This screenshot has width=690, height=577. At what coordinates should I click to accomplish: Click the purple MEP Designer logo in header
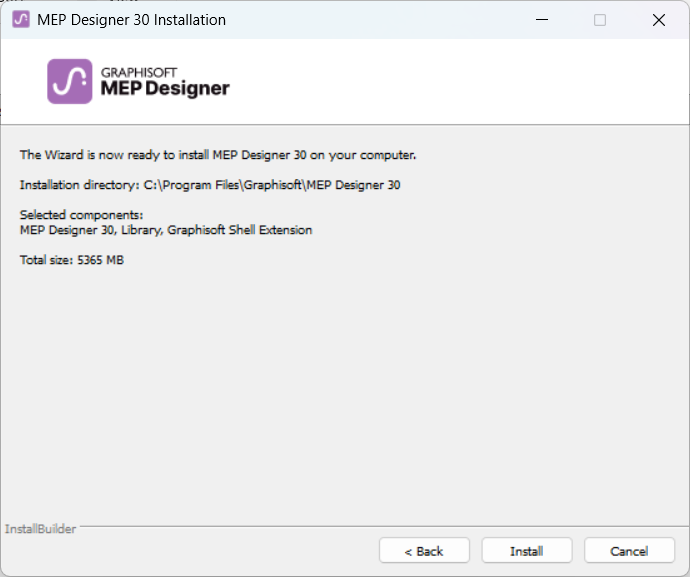tap(70, 81)
